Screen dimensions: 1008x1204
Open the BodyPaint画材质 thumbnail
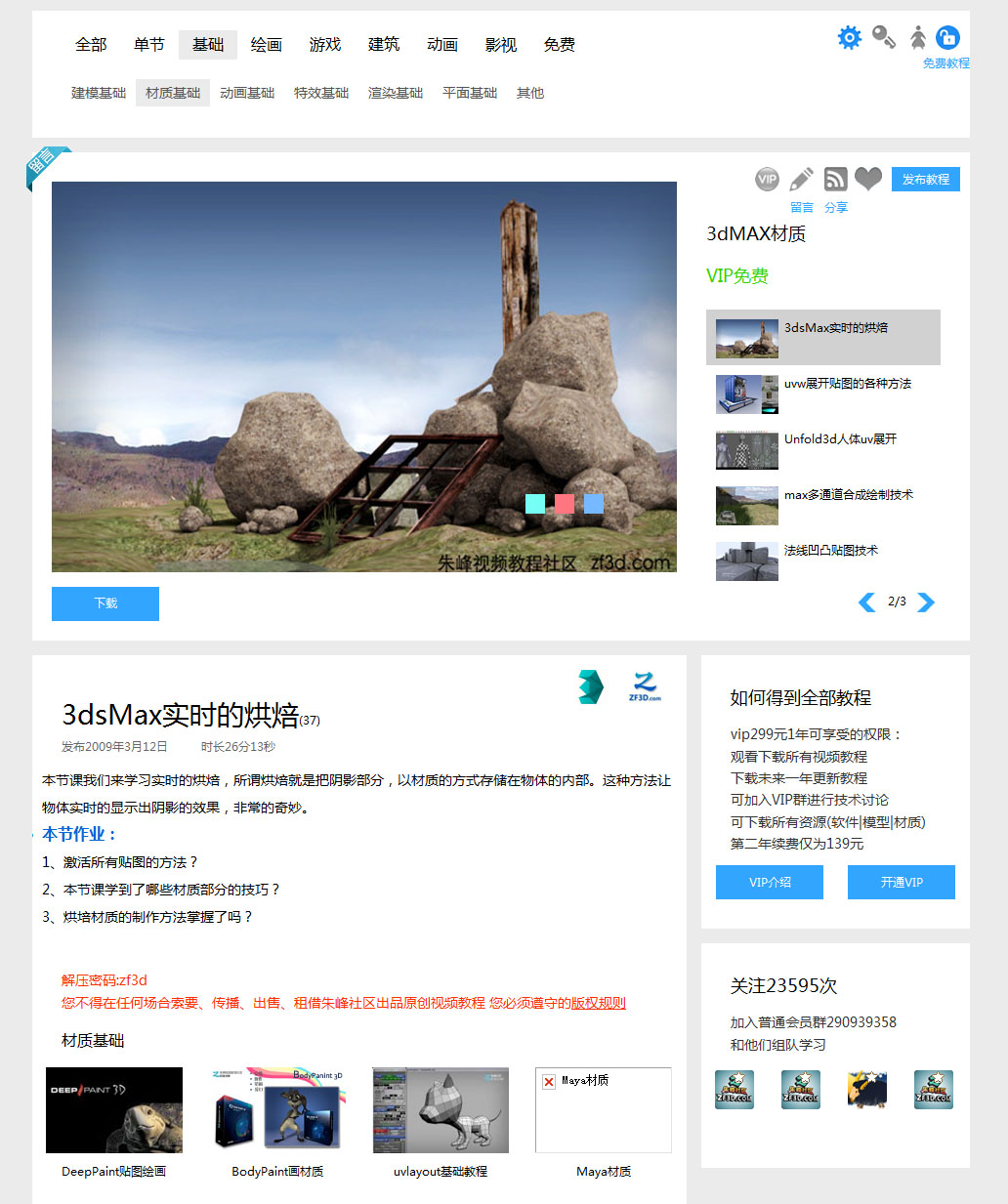point(277,1110)
